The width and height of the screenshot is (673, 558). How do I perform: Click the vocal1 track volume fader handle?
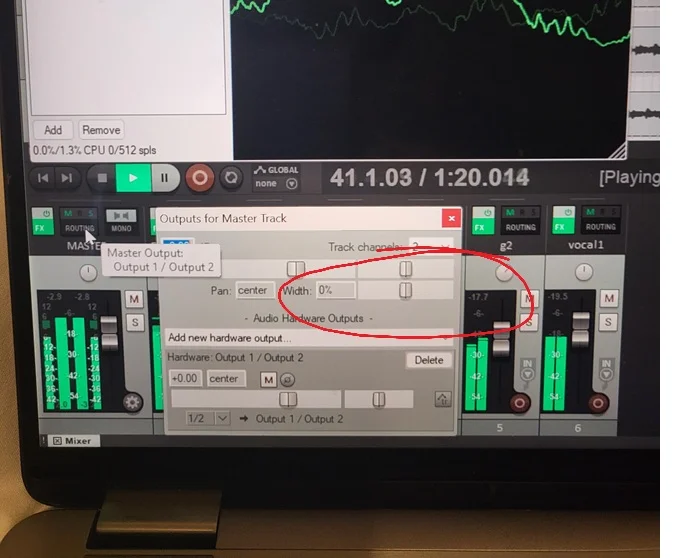click(581, 331)
